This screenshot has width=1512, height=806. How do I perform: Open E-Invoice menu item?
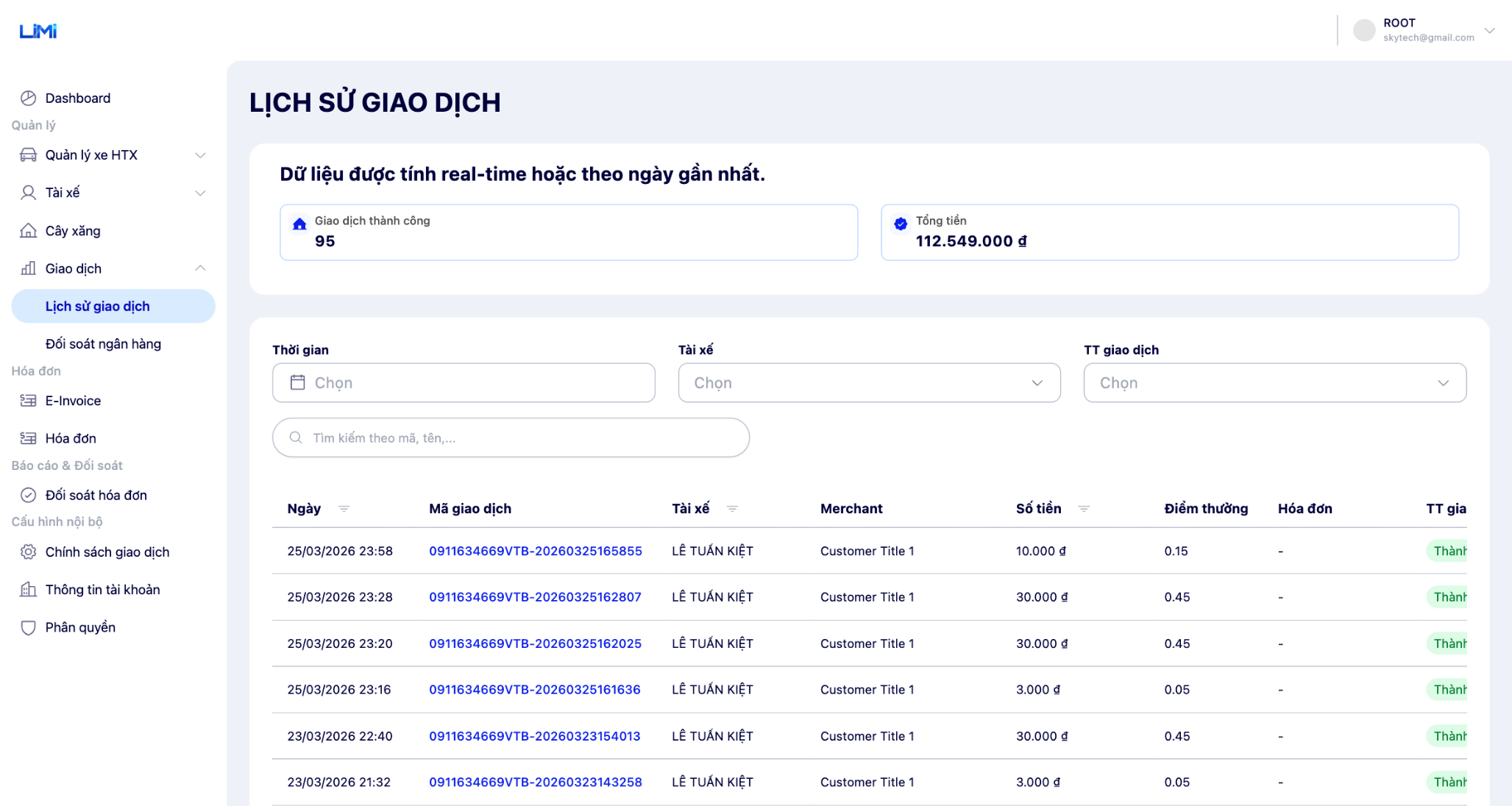click(113, 401)
